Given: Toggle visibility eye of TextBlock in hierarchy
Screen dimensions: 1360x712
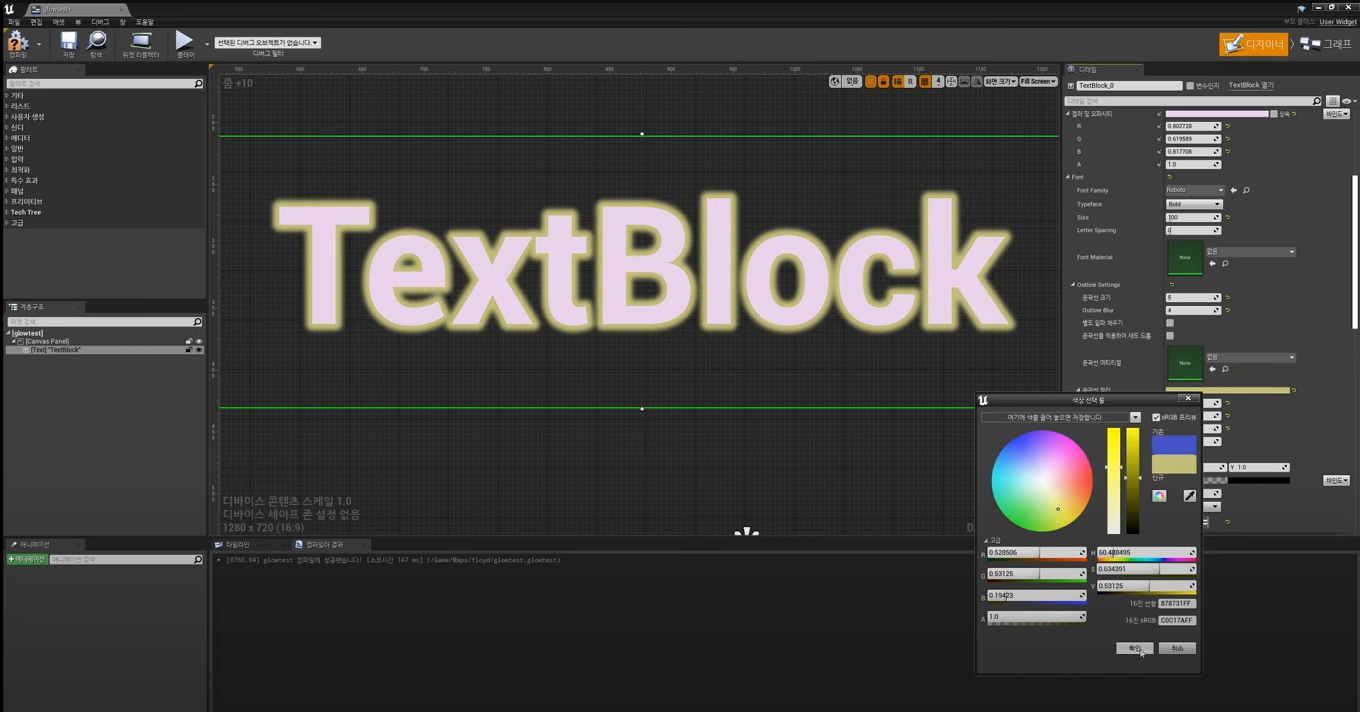Looking at the screenshot, I should point(198,350).
